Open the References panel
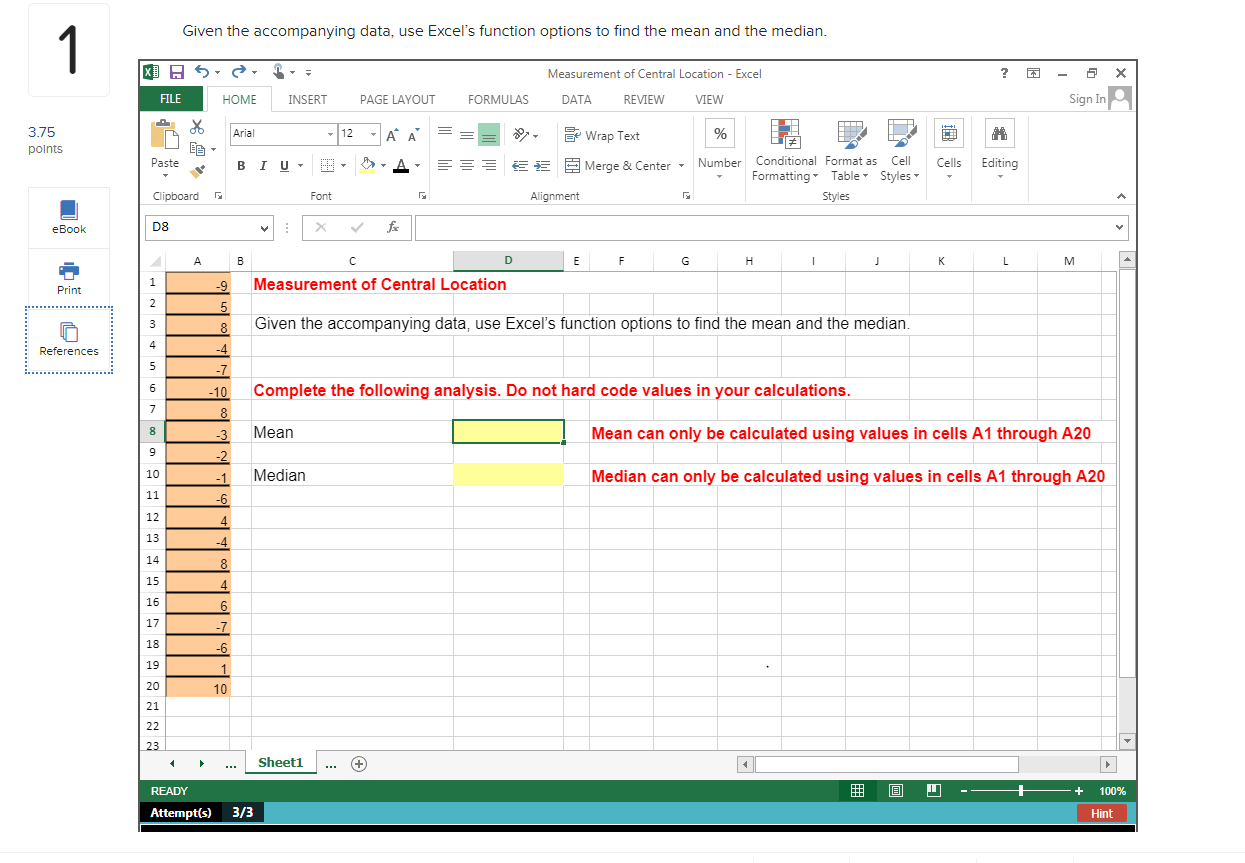This screenshot has height=863, width=1245. [68, 340]
